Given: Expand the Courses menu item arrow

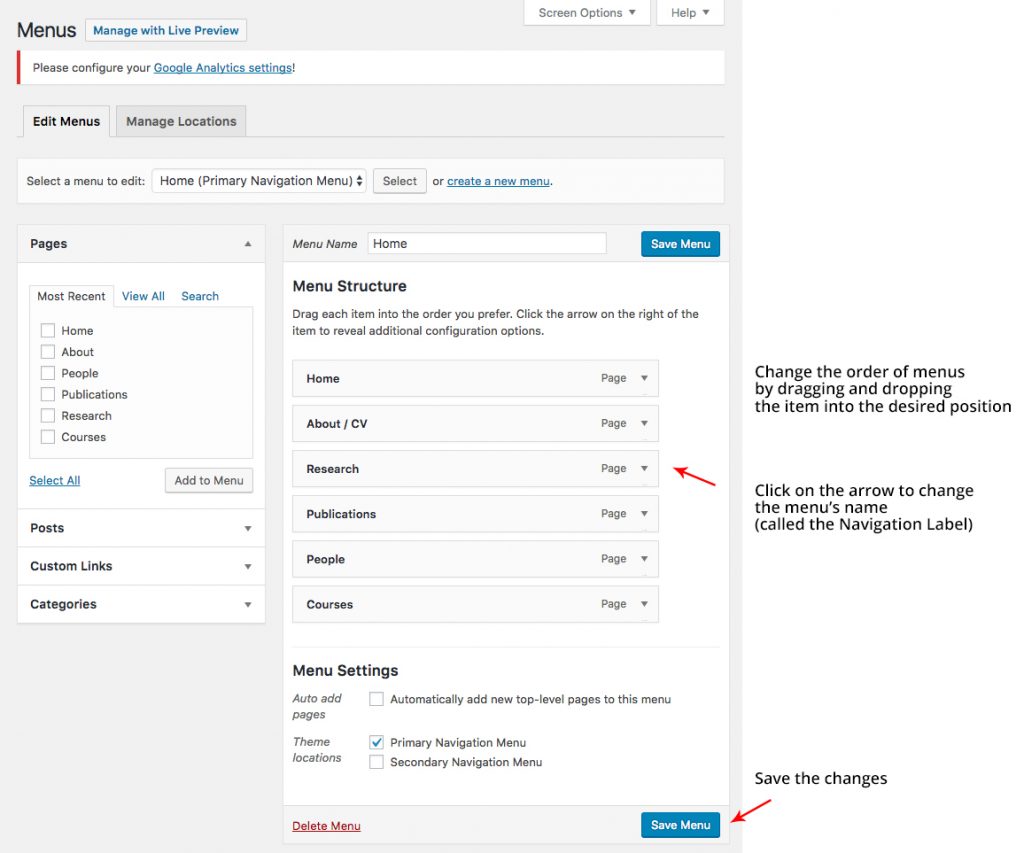Looking at the screenshot, I should point(644,604).
